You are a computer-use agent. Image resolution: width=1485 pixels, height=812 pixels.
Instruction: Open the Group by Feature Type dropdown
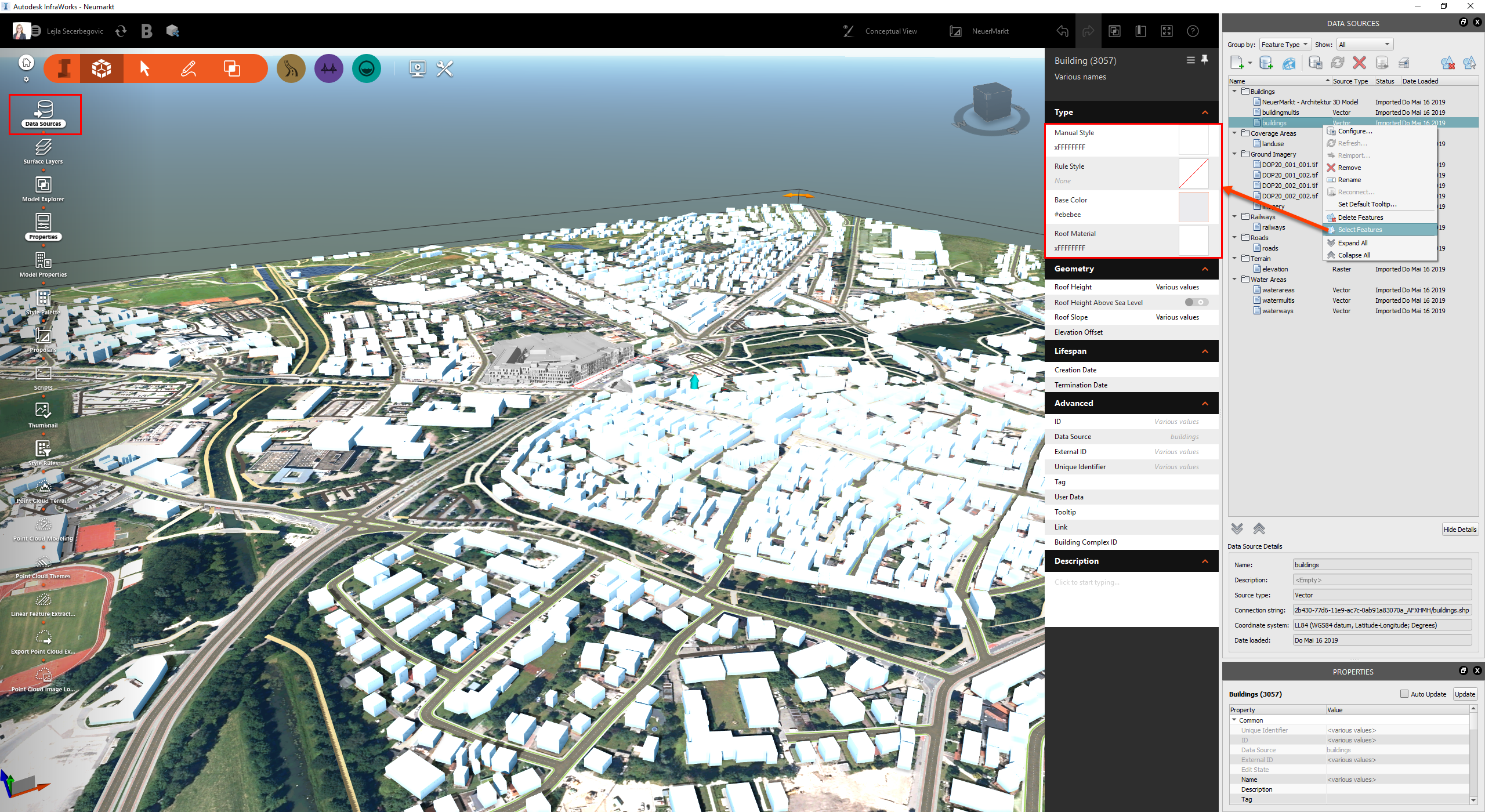1285,45
